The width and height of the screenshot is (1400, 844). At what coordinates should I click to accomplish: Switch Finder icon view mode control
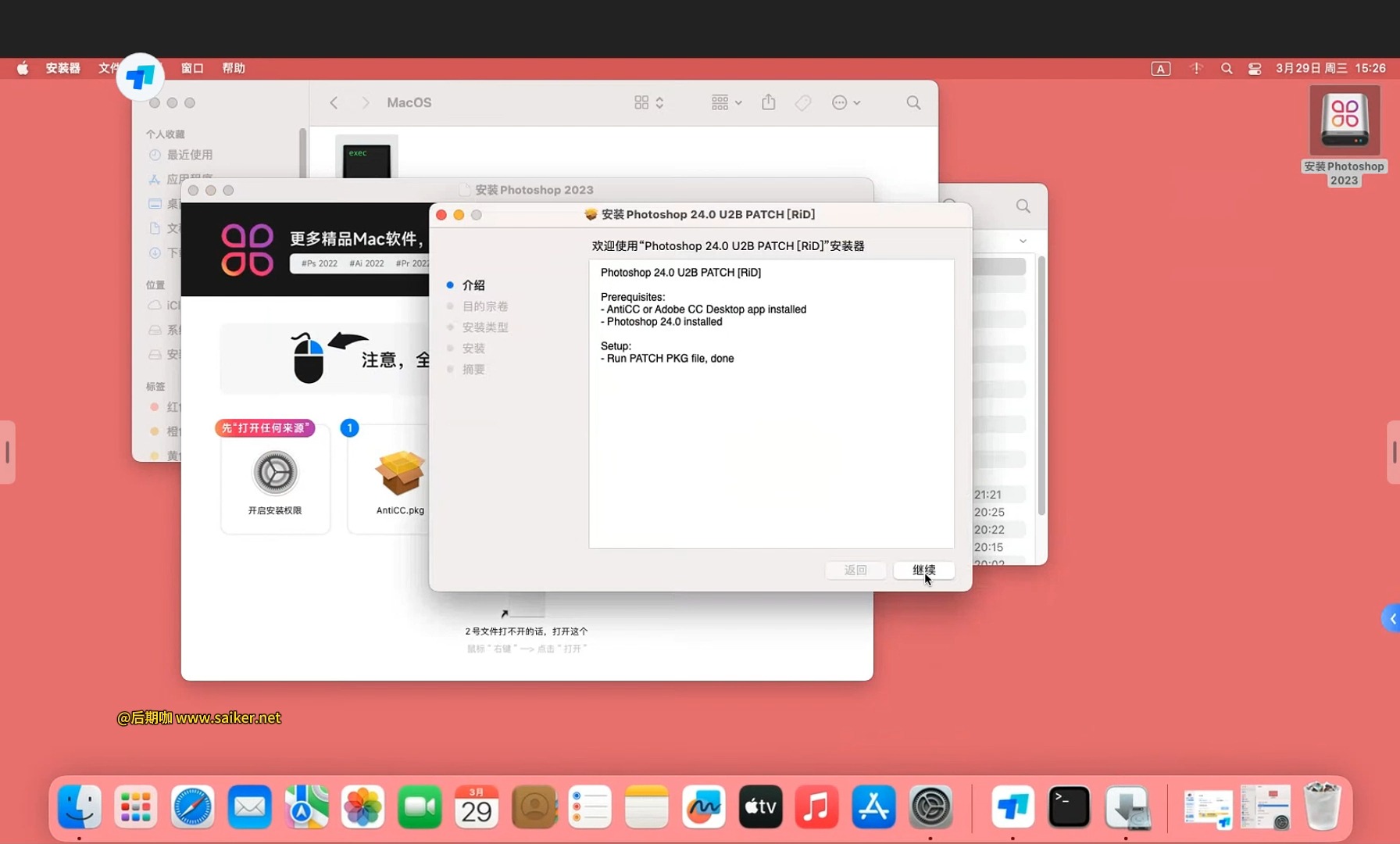[649, 102]
